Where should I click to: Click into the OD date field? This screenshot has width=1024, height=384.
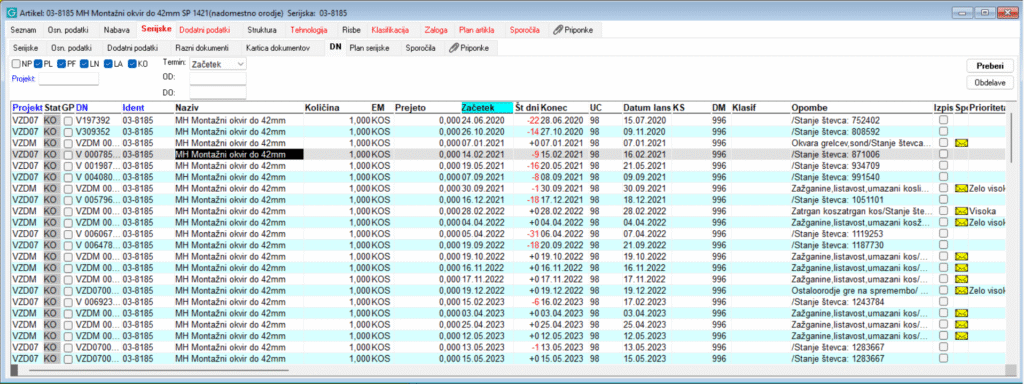(217, 78)
